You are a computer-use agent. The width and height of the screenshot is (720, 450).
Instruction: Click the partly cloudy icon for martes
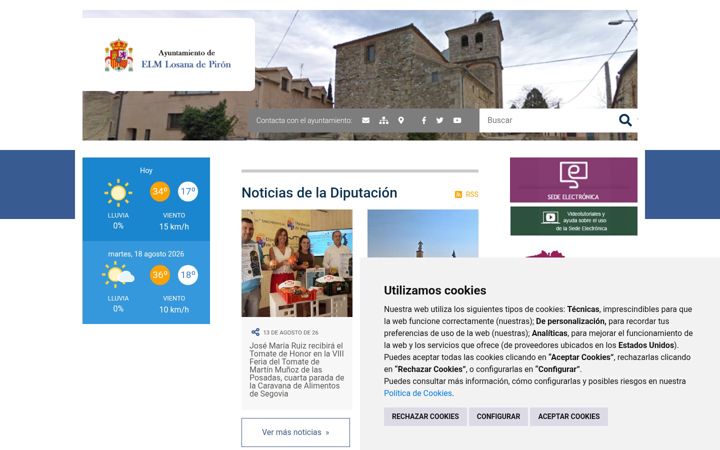click(x=118, y=275)
